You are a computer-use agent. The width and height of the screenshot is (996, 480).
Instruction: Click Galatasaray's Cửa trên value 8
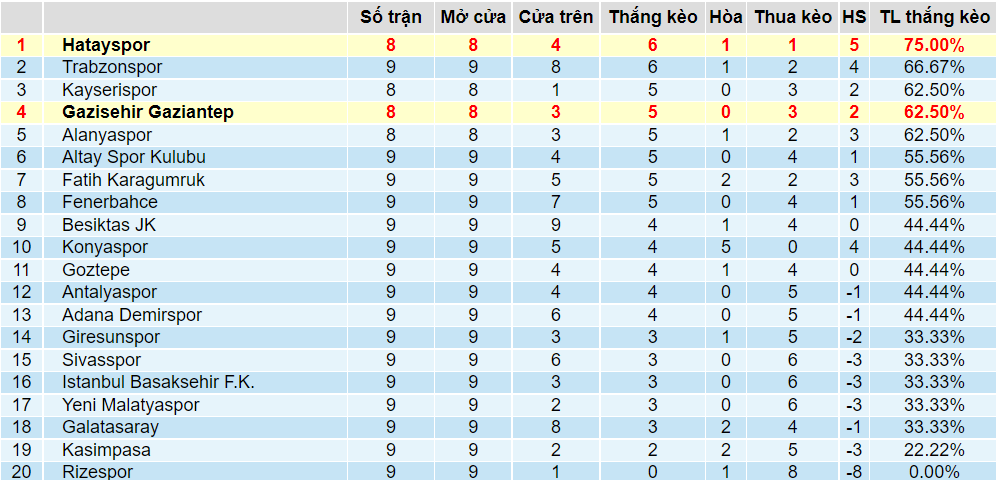tap(556, 427)
